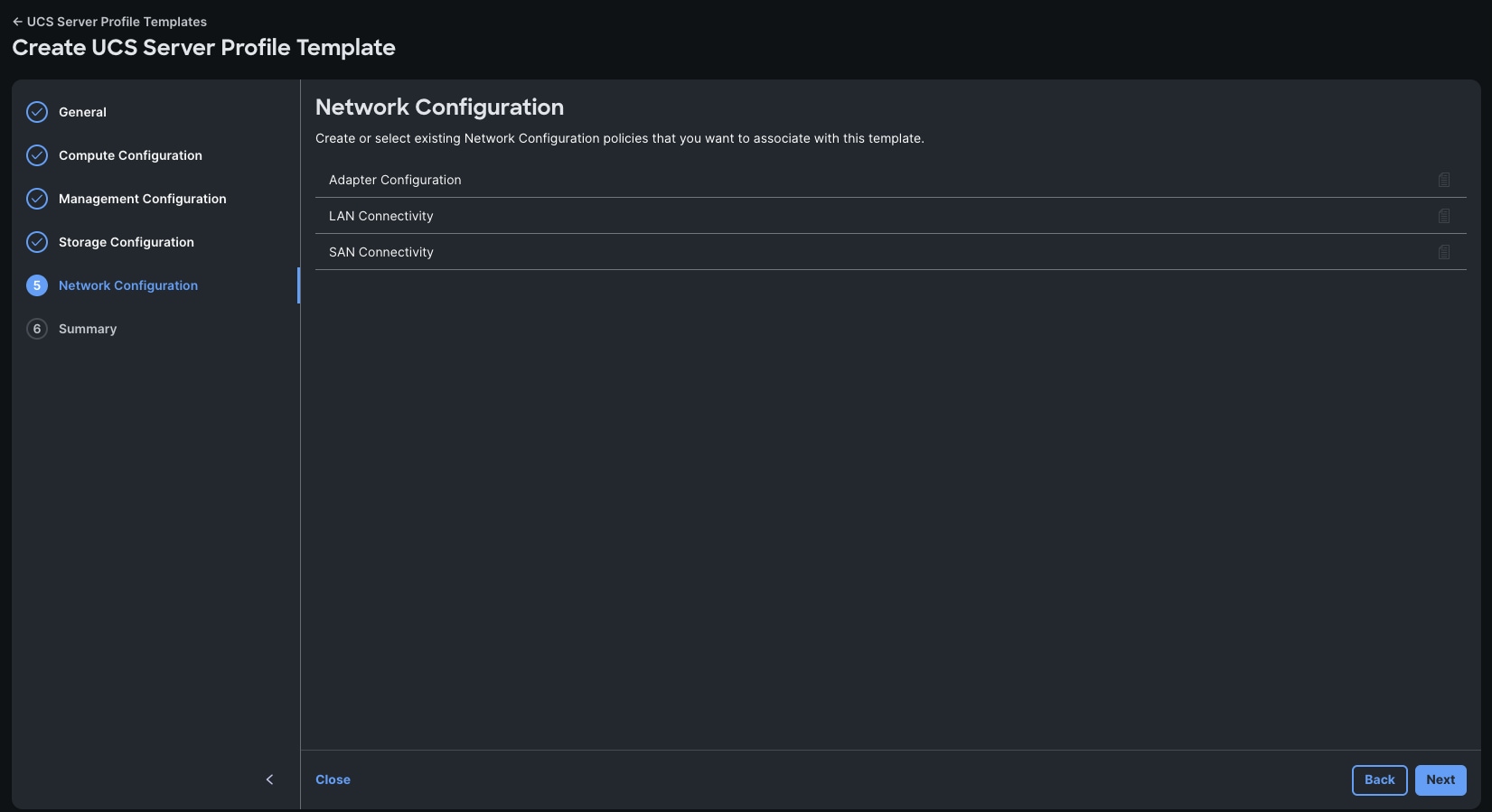The image size is (1492, 812).
Task: Click the step 5 number badge
Action: [37, 285]
